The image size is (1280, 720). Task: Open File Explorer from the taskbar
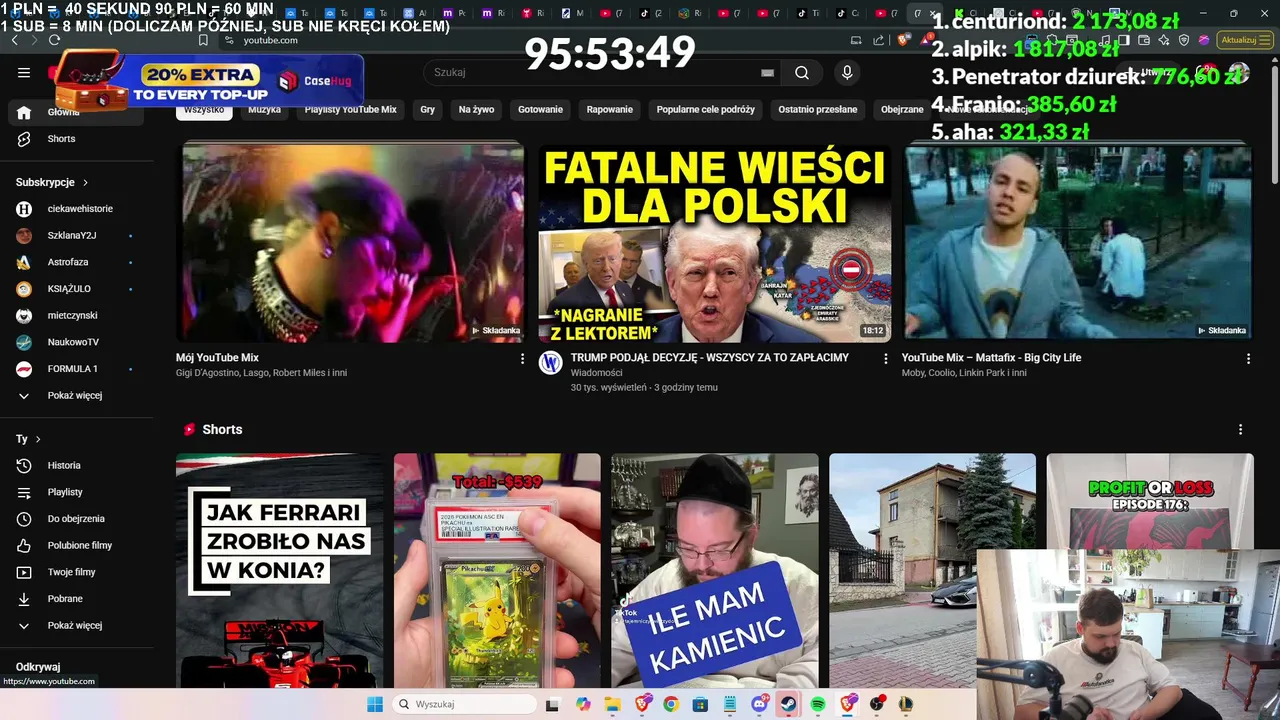coord(611,704)
